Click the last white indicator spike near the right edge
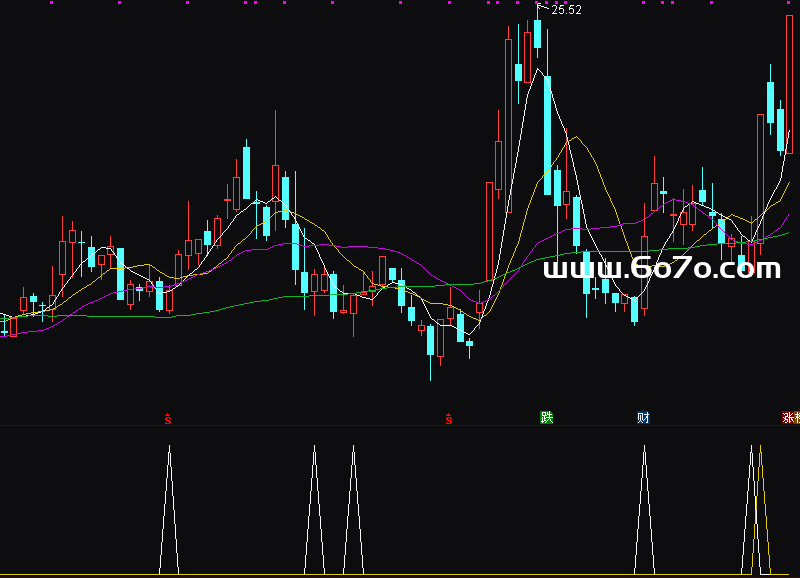800x578 pixels. pyautogui.click(x=750, y=510)
